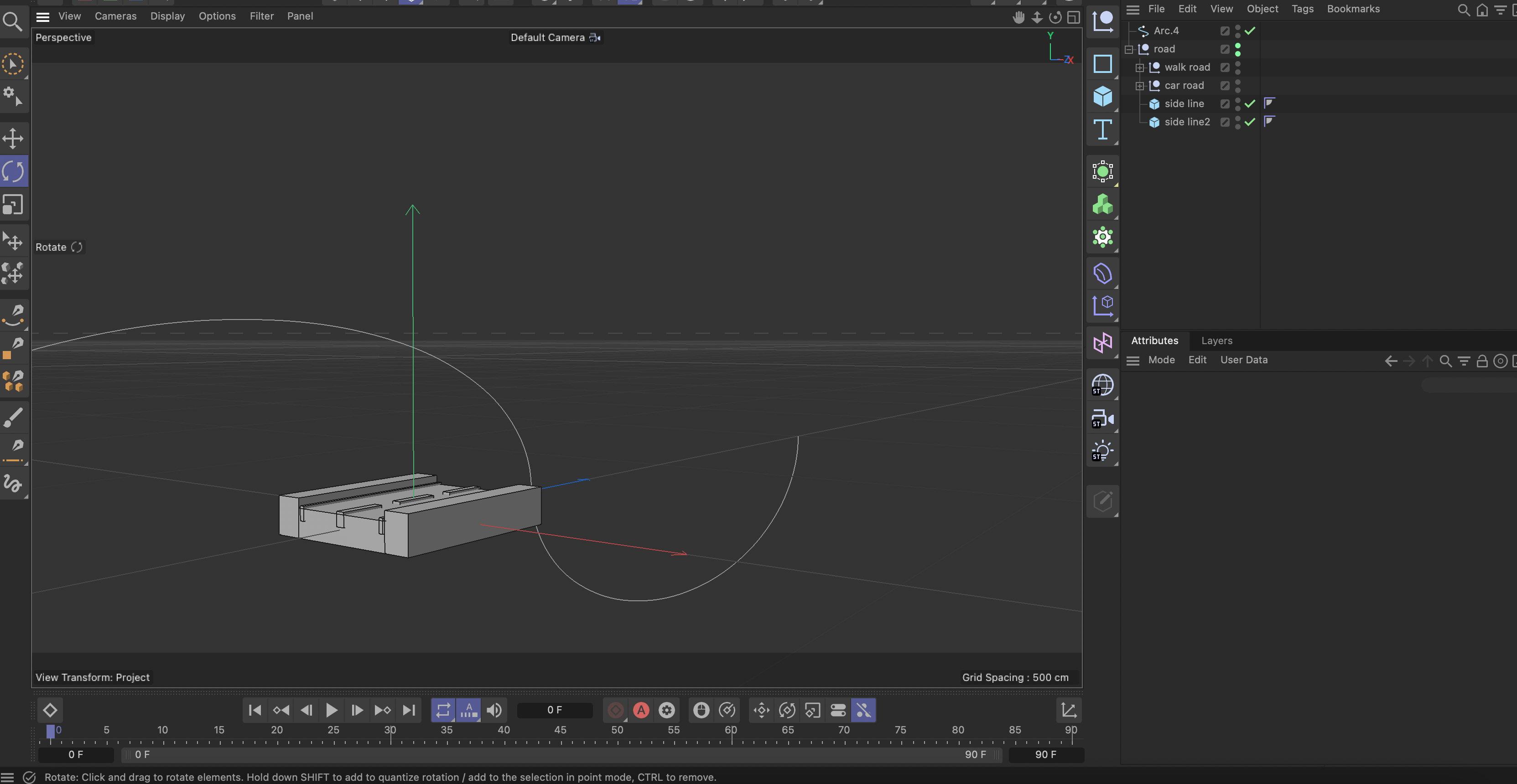Open the timeline editor icon at right

[1069, 711]
